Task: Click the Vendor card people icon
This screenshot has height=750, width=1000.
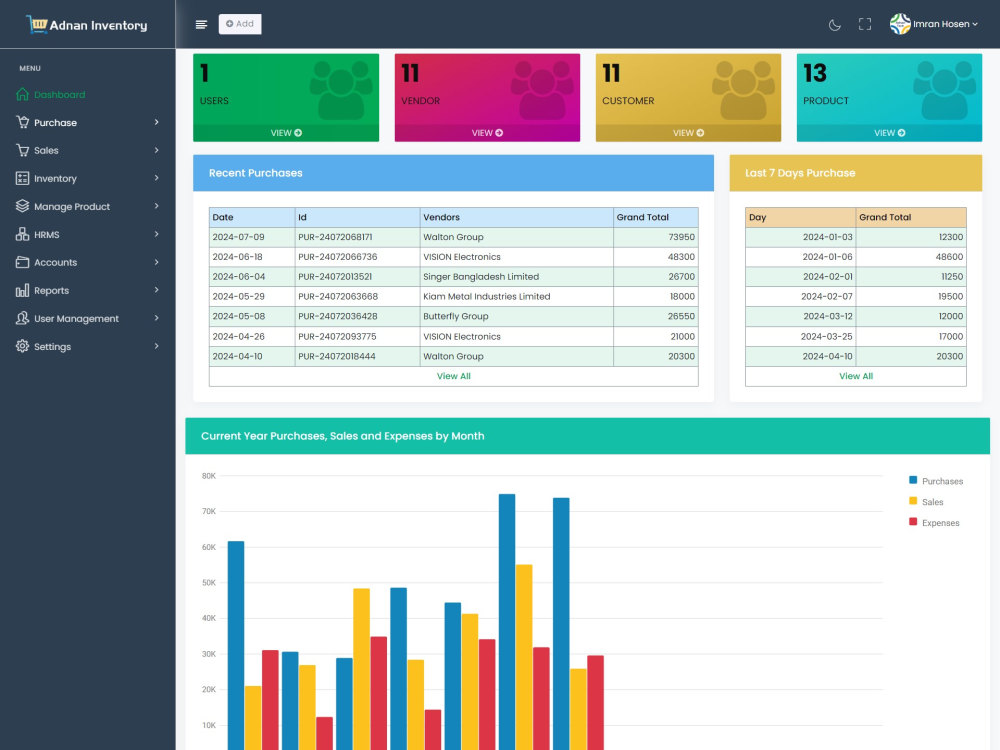Action: [542, 90]
